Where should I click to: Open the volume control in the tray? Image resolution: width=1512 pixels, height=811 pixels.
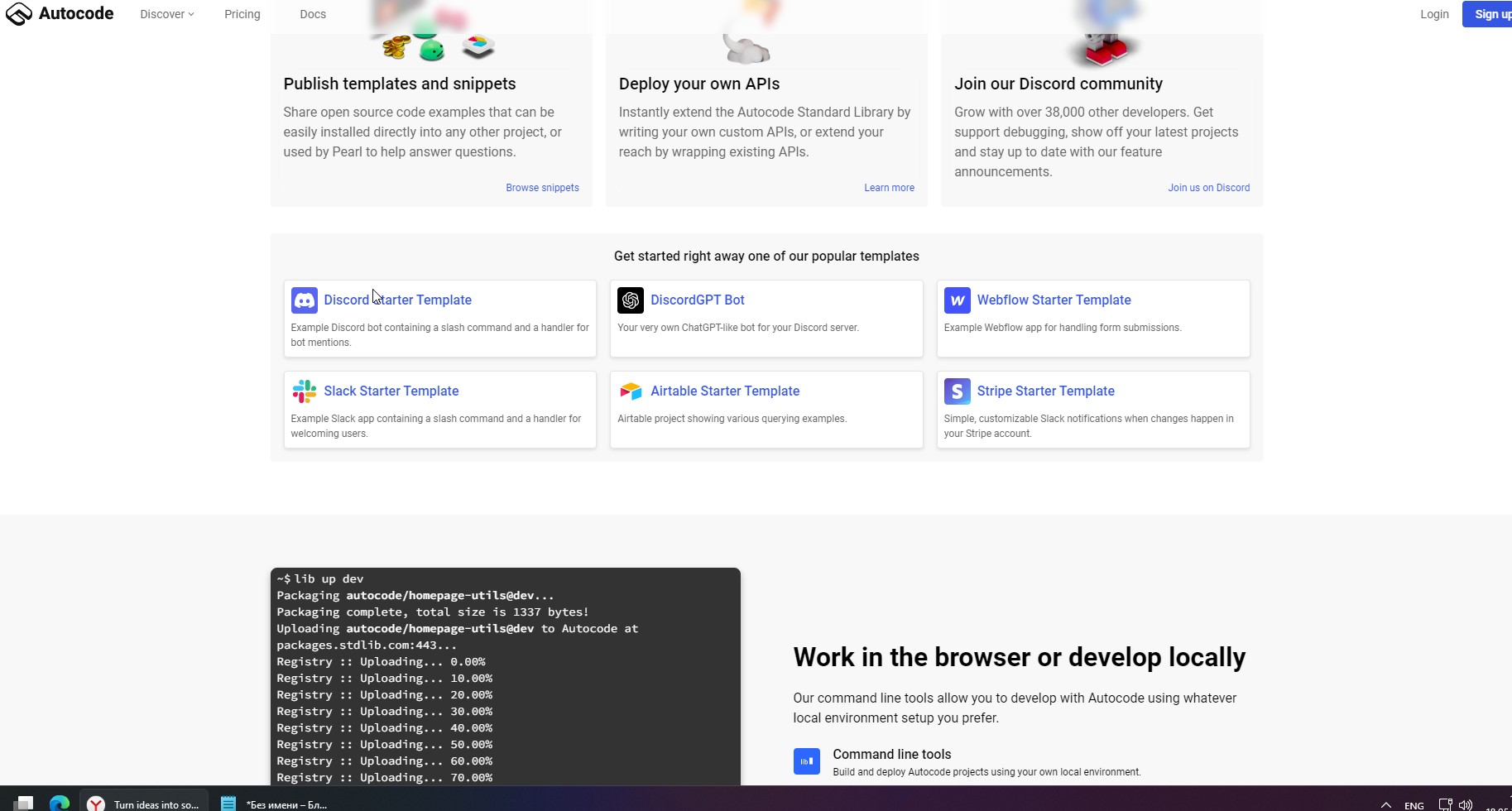[x=1466, y=804]
